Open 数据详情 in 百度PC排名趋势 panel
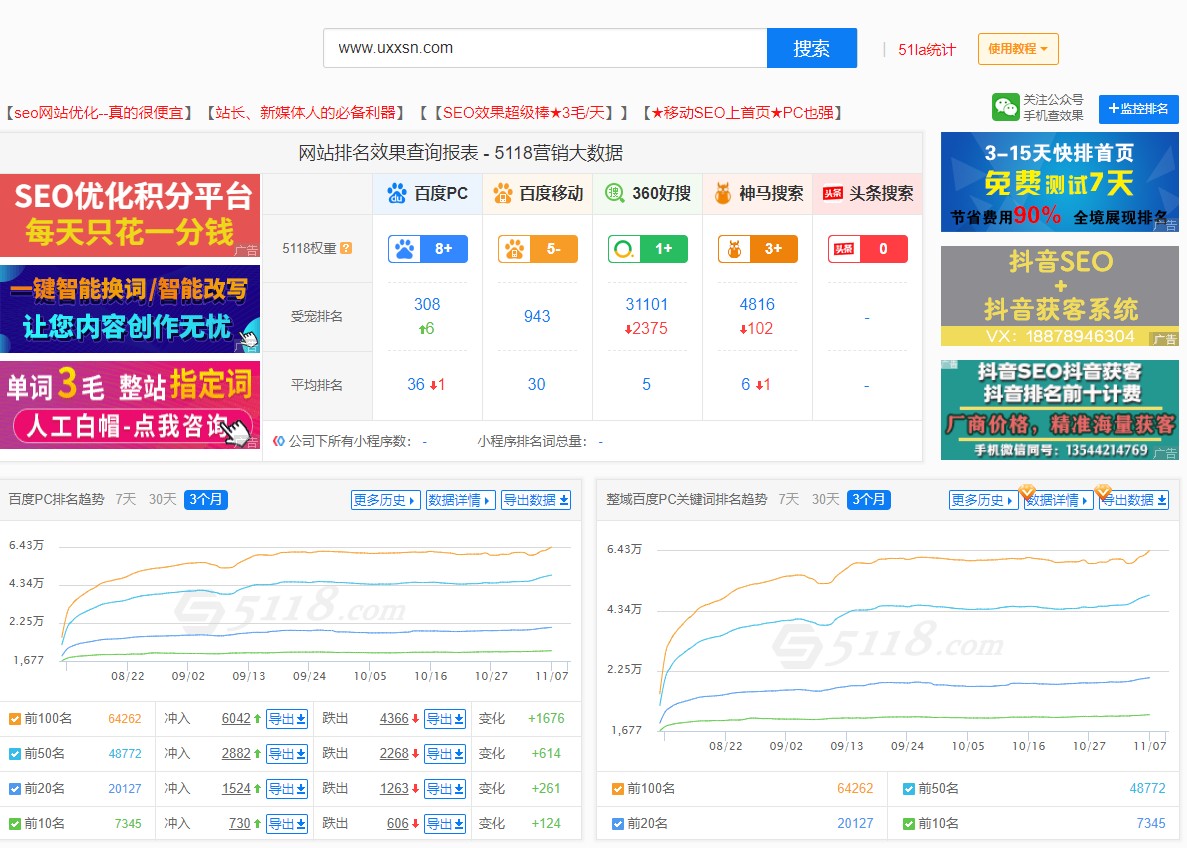1187x848 pixels. click(460, 500)
